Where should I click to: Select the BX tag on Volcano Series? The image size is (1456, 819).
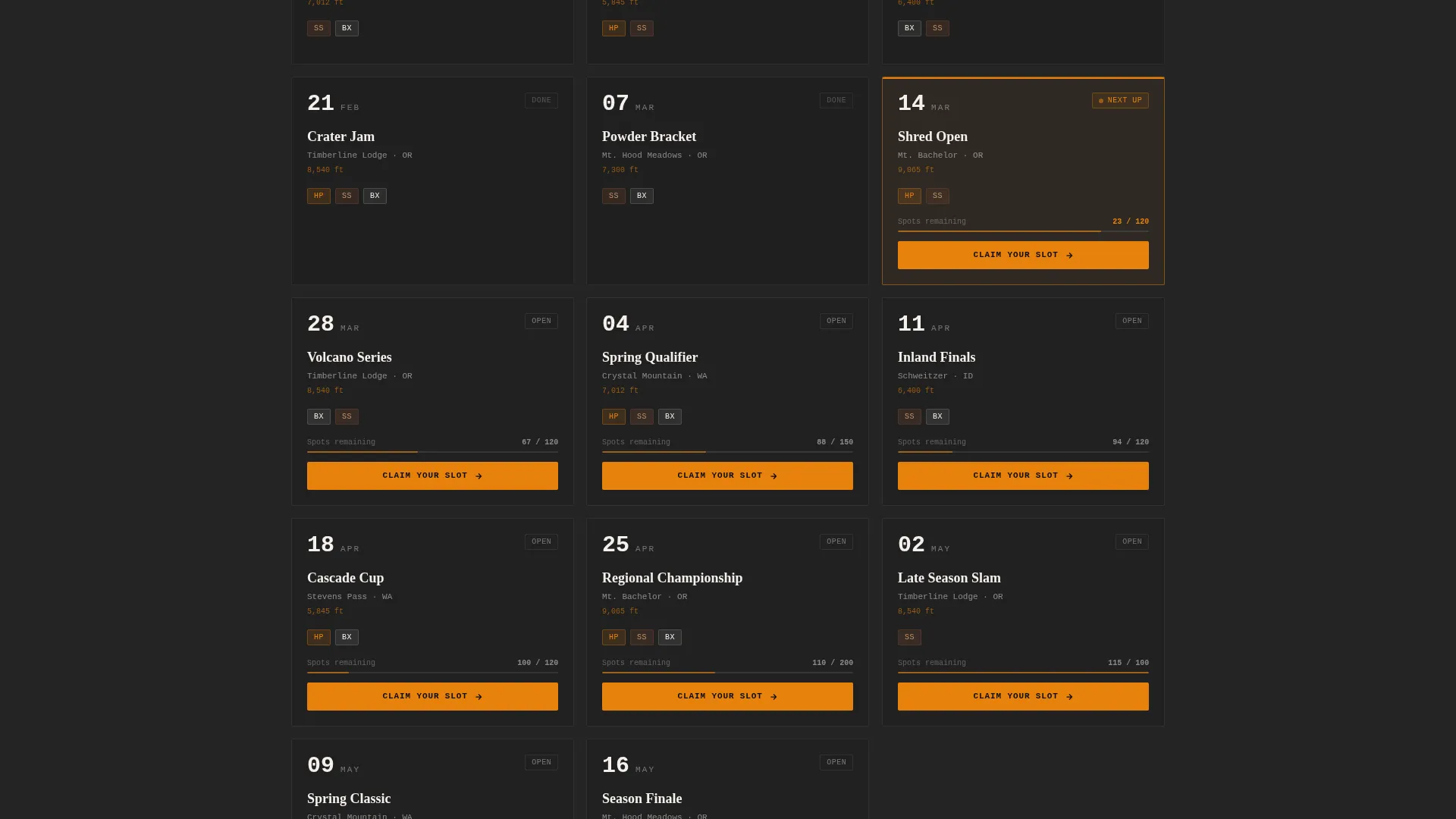tap(318, 417)
